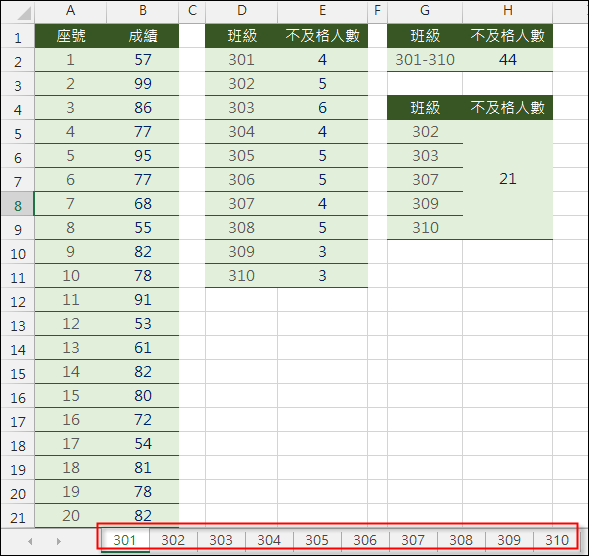Select column G header
589x556 pixels.
pos(425,11)
